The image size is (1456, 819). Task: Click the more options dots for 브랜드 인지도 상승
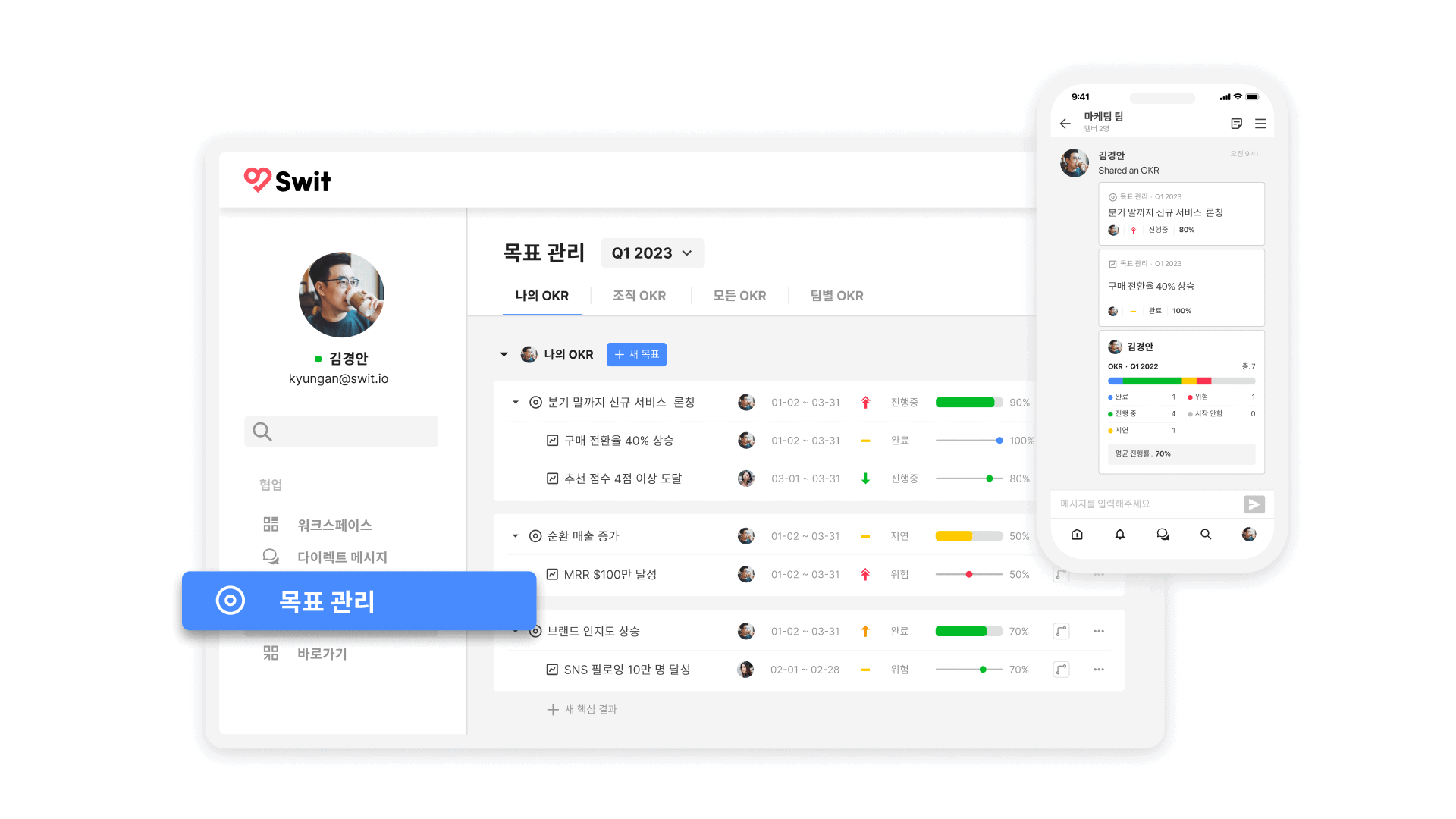point(1099,631)
